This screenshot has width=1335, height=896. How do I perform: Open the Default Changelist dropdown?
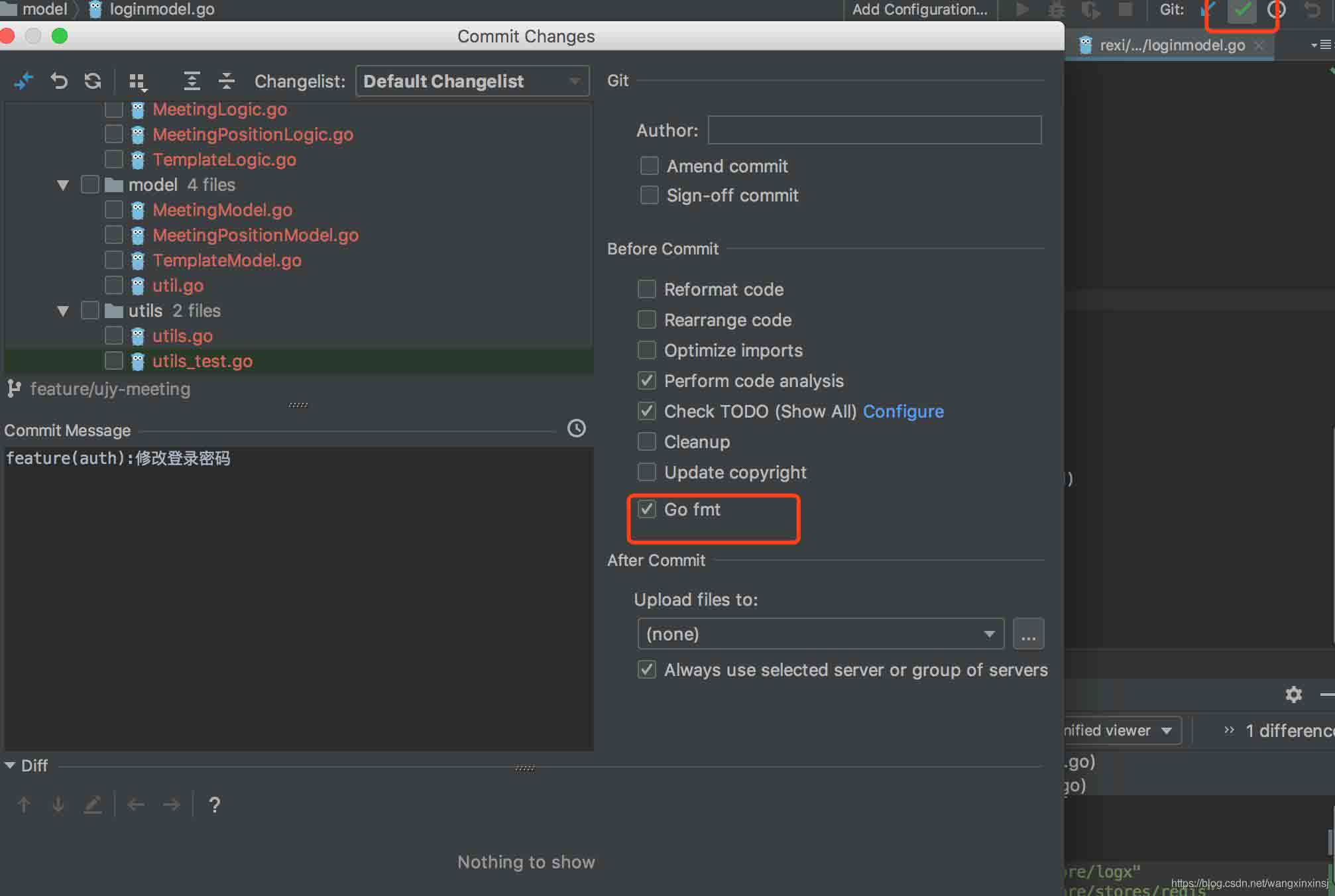(472, 81)
